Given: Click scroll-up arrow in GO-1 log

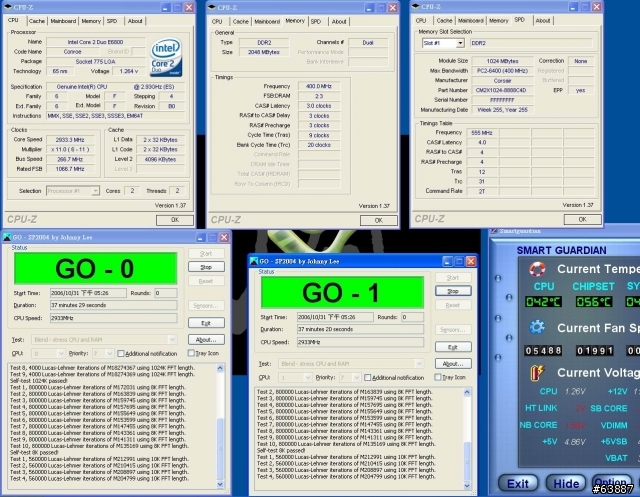Looking at the screenshot, I should pyautogui.click(x=467, y=392).
